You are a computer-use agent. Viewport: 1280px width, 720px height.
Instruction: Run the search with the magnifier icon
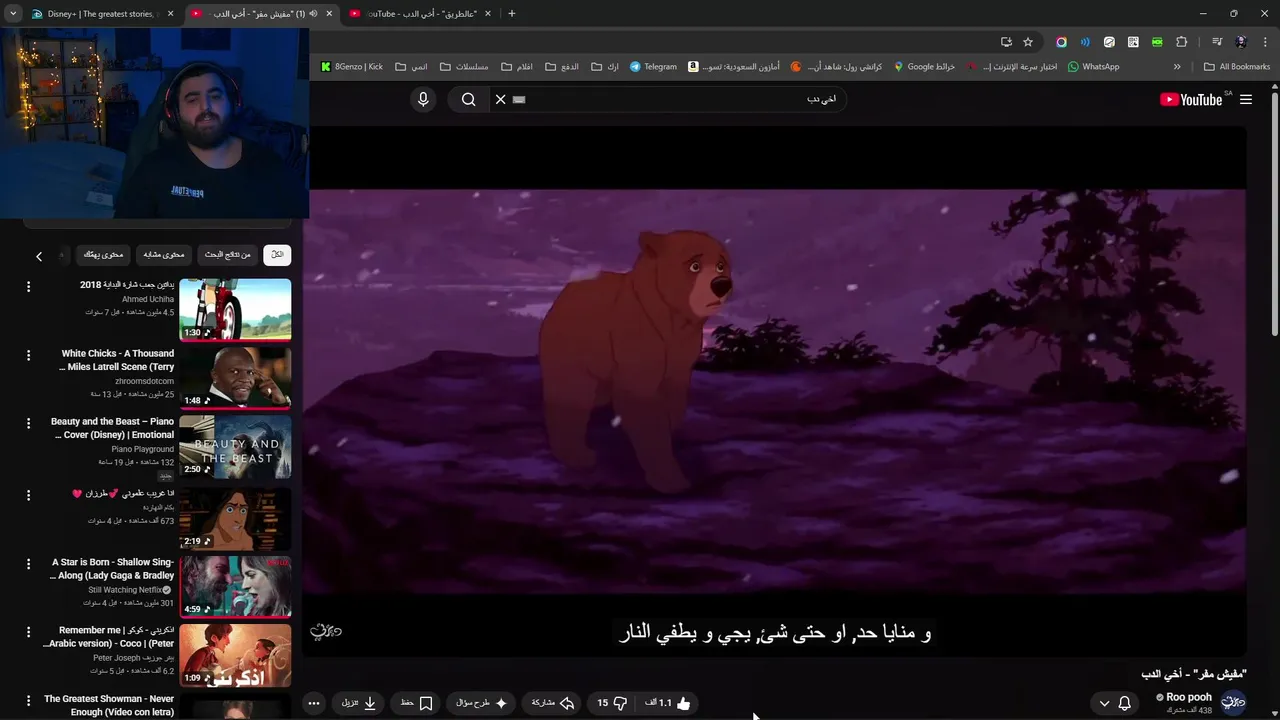468,99
